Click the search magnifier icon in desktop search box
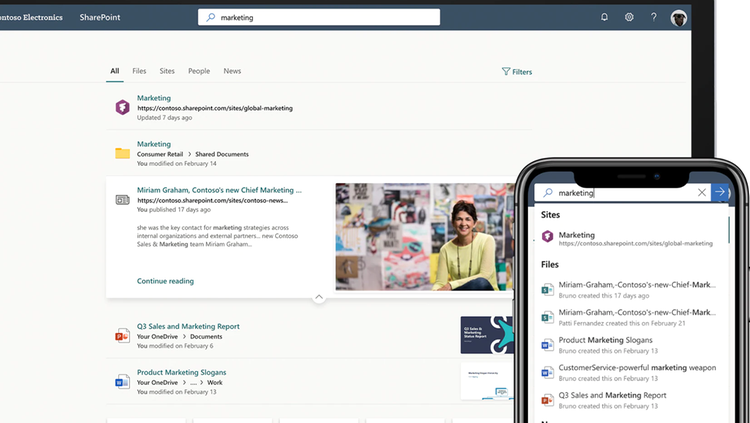Viewport: 750px width, 423px height. [210, 17]
